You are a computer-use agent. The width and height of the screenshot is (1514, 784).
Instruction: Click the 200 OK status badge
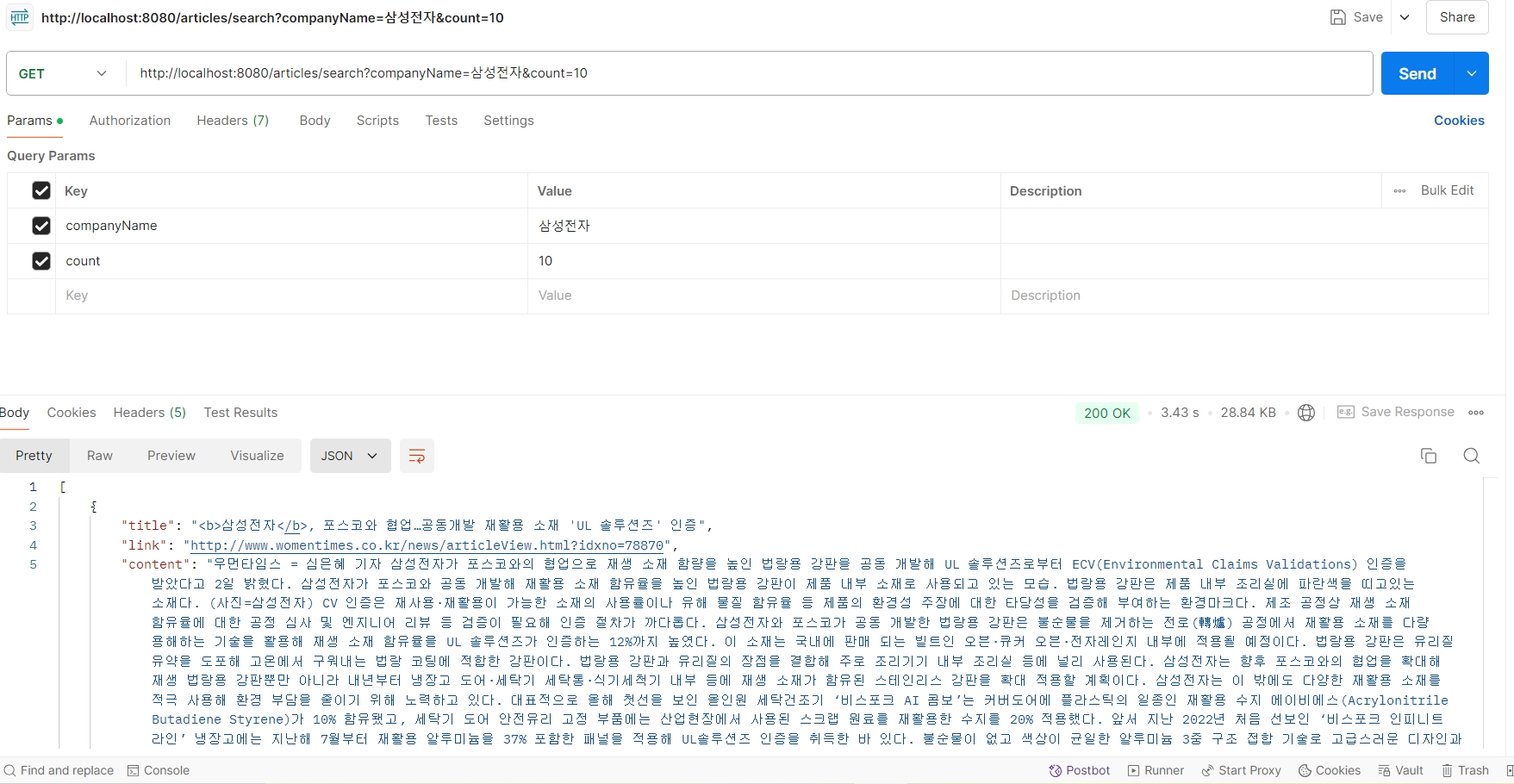(1107, 413)
